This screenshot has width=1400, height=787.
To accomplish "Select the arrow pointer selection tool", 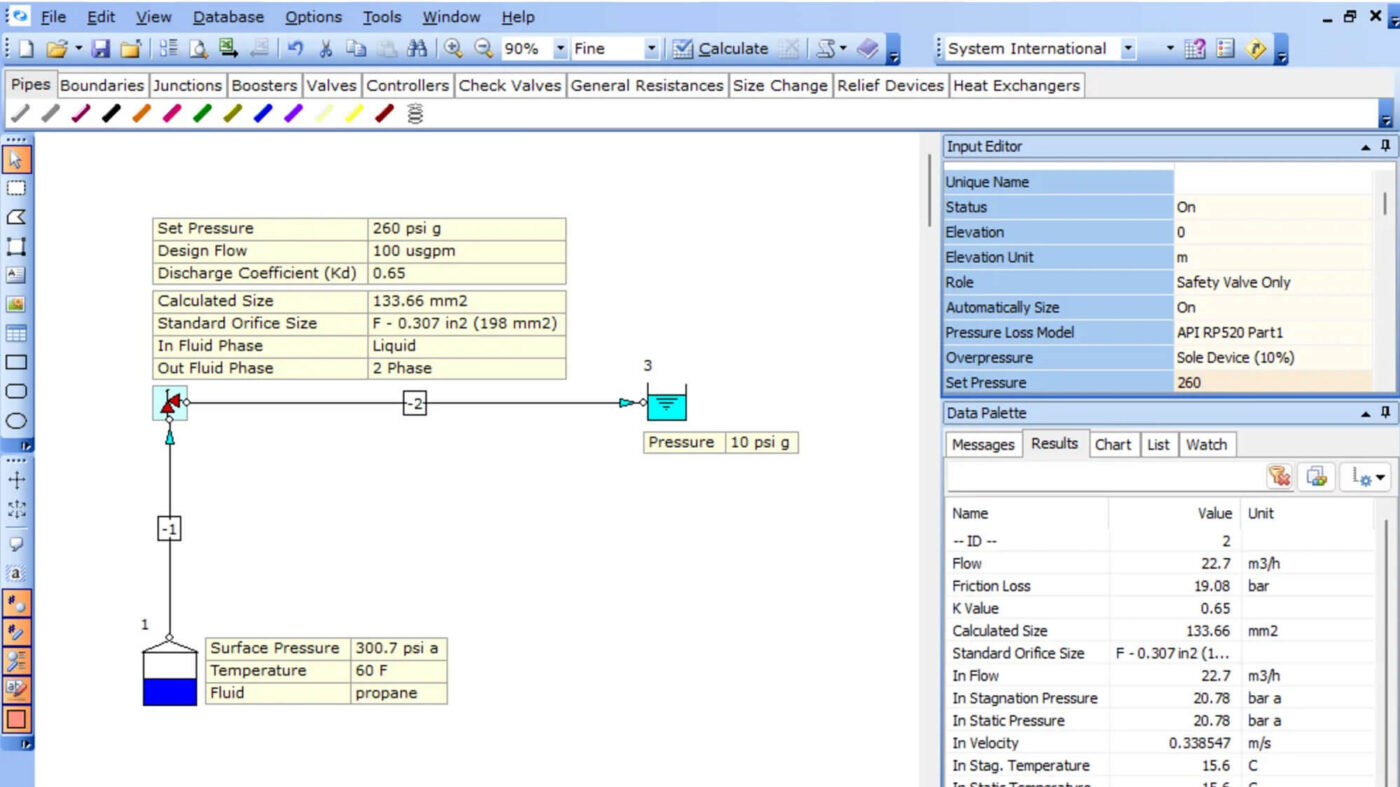I will click(x=16, y=160).
